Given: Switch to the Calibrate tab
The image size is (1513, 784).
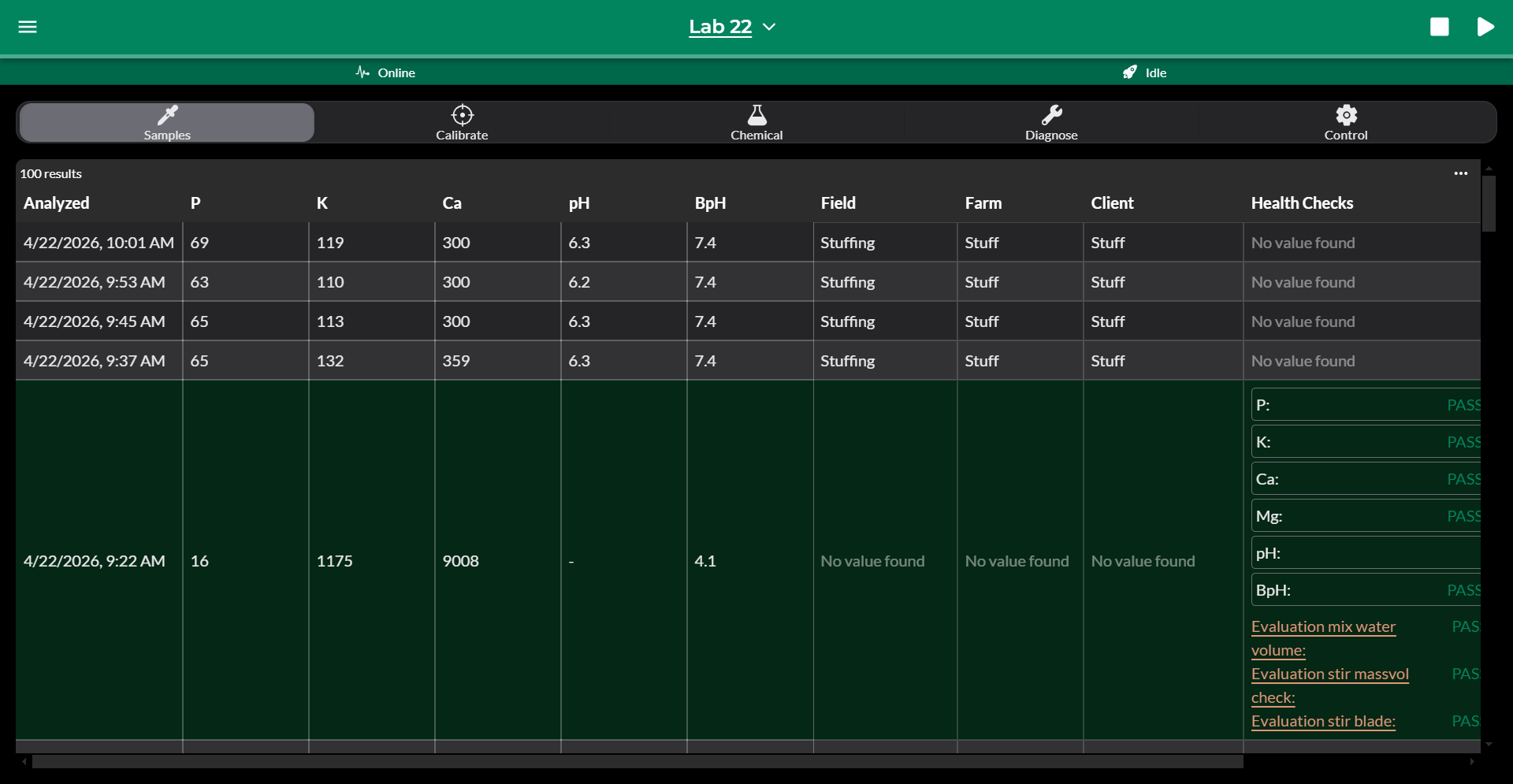Looking at the screenshot, I should point(462,122).
